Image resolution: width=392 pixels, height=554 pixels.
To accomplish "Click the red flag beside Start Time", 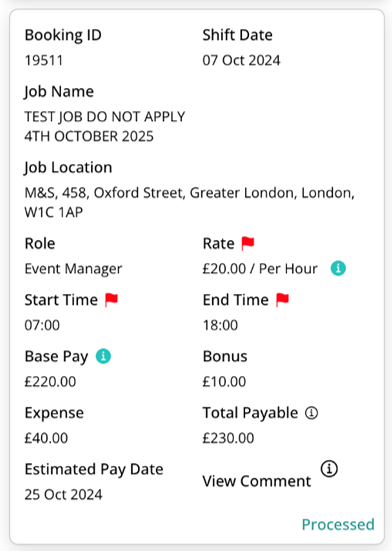I will click(111, 300).
